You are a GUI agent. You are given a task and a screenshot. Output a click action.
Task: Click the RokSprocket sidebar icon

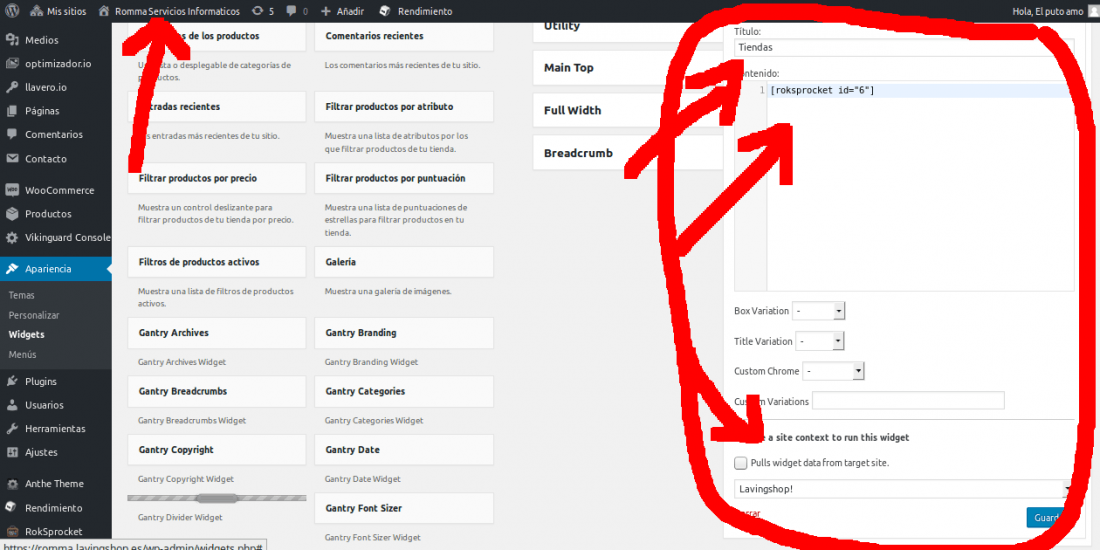pyautogui.click(x=12, y=532)
